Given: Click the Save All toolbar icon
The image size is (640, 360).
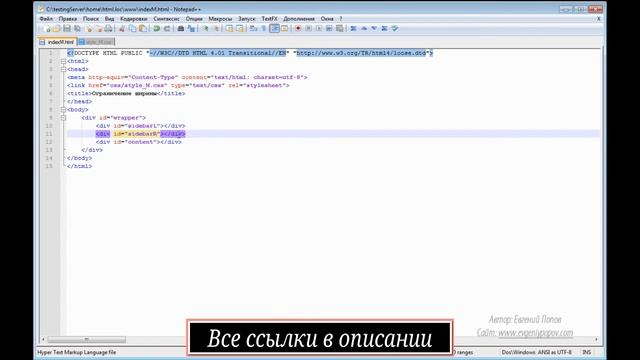Looking at the screenshot, I should [77, 29].
